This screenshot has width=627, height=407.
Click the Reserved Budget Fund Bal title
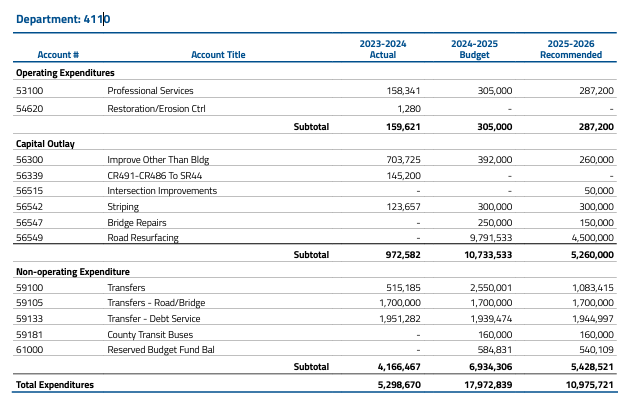coord(160,350)
